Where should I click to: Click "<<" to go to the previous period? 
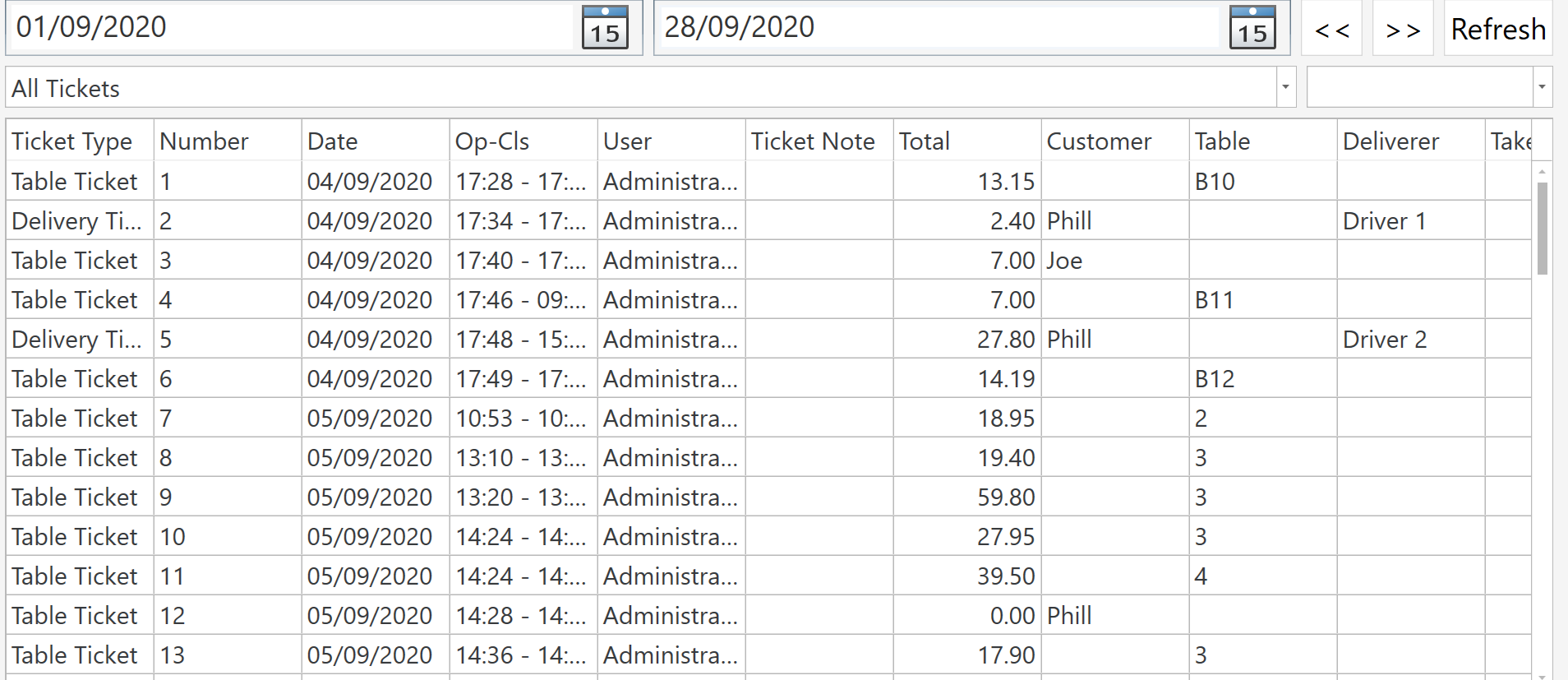[1331, 28]
